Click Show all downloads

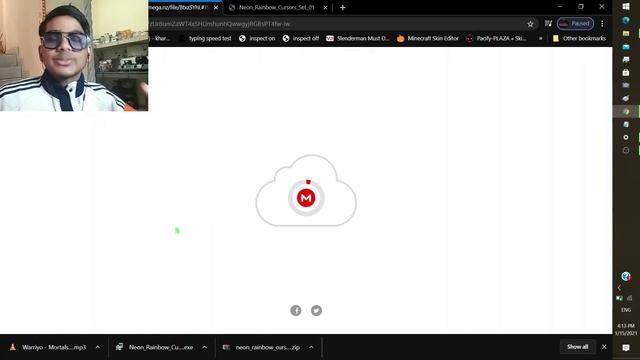click(578, 347)
